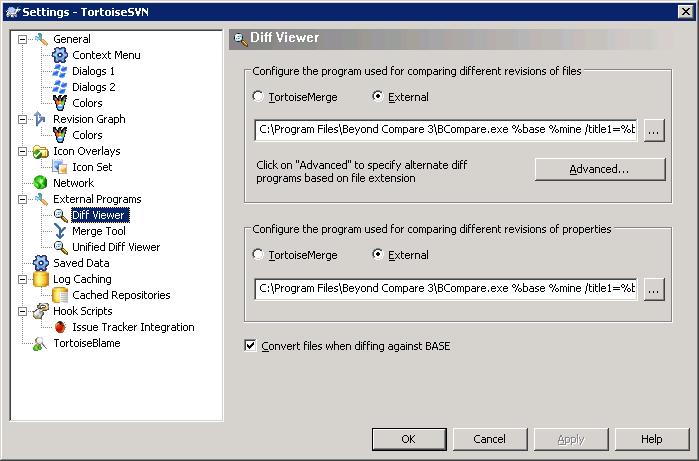
Task: Select TortoiseMerge for comparing files
Action: [x=258, y=97]
